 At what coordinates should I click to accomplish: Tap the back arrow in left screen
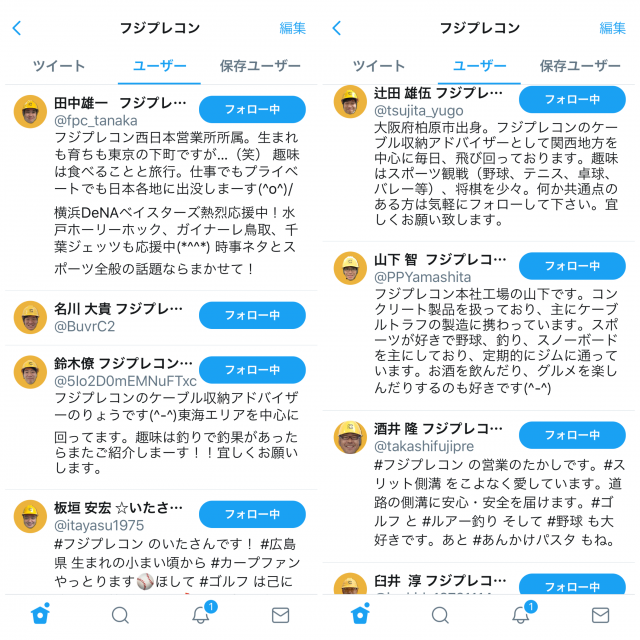(17, 28)
